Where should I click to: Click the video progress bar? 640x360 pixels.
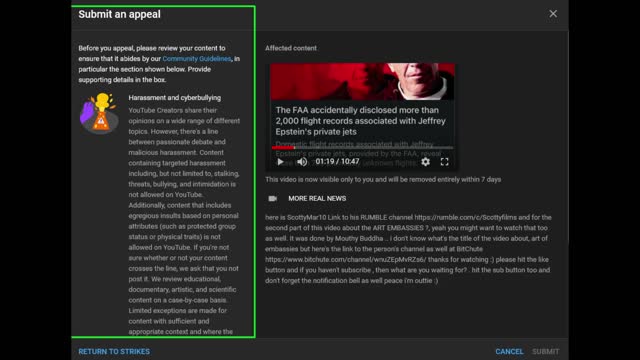click(362, 147)
